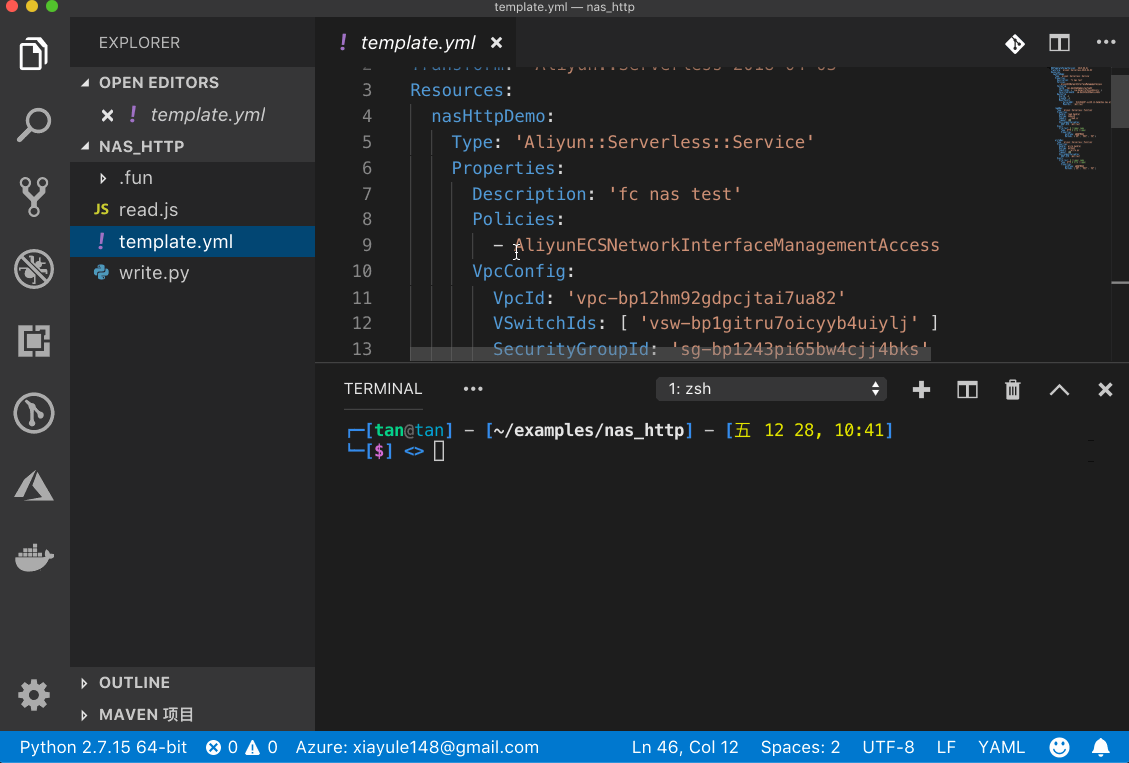Screen dimensions: 1129x763
Task: Close the terminal panel
Action: point(1105,389)
